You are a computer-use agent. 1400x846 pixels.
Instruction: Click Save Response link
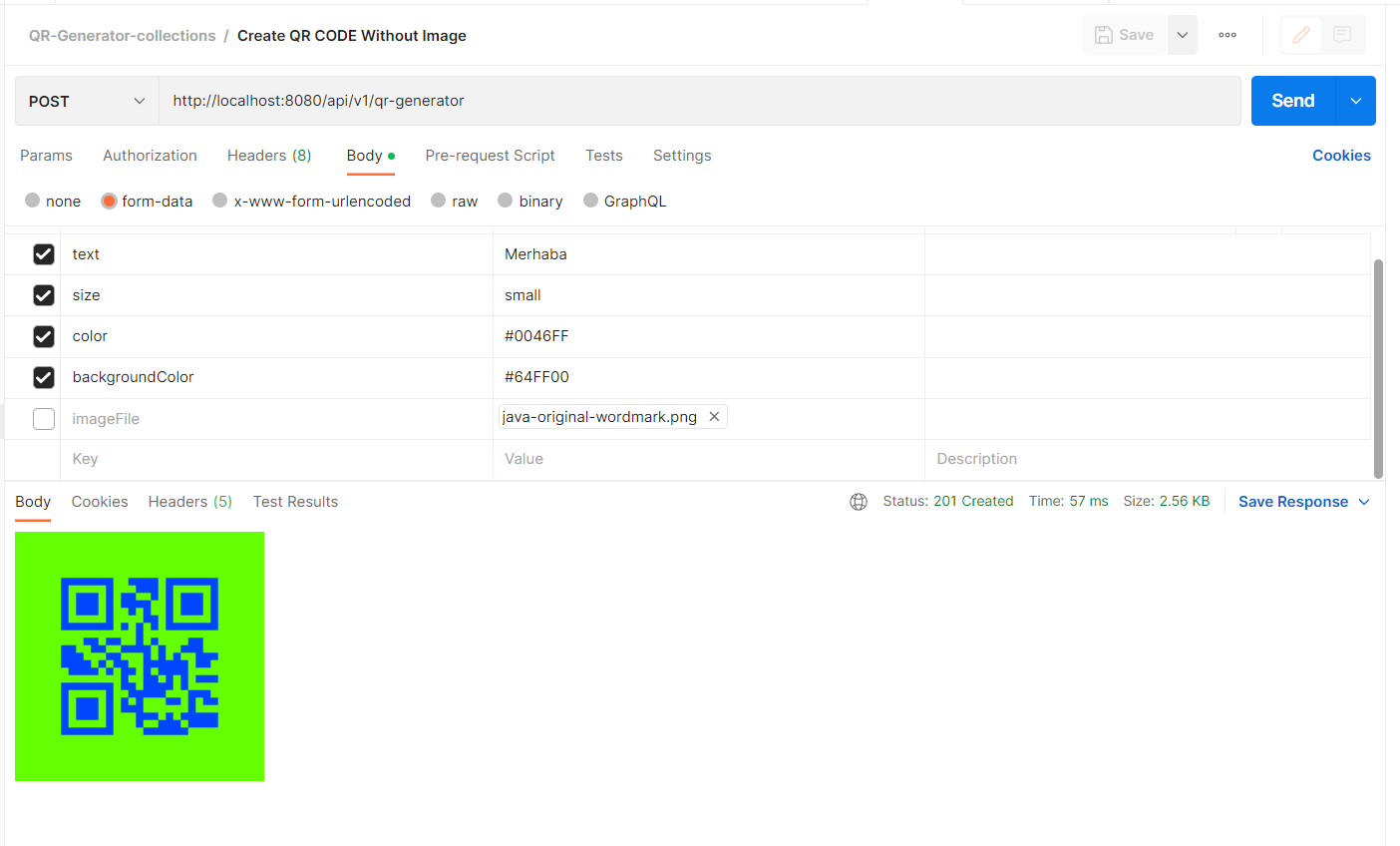coord(1293,502)
